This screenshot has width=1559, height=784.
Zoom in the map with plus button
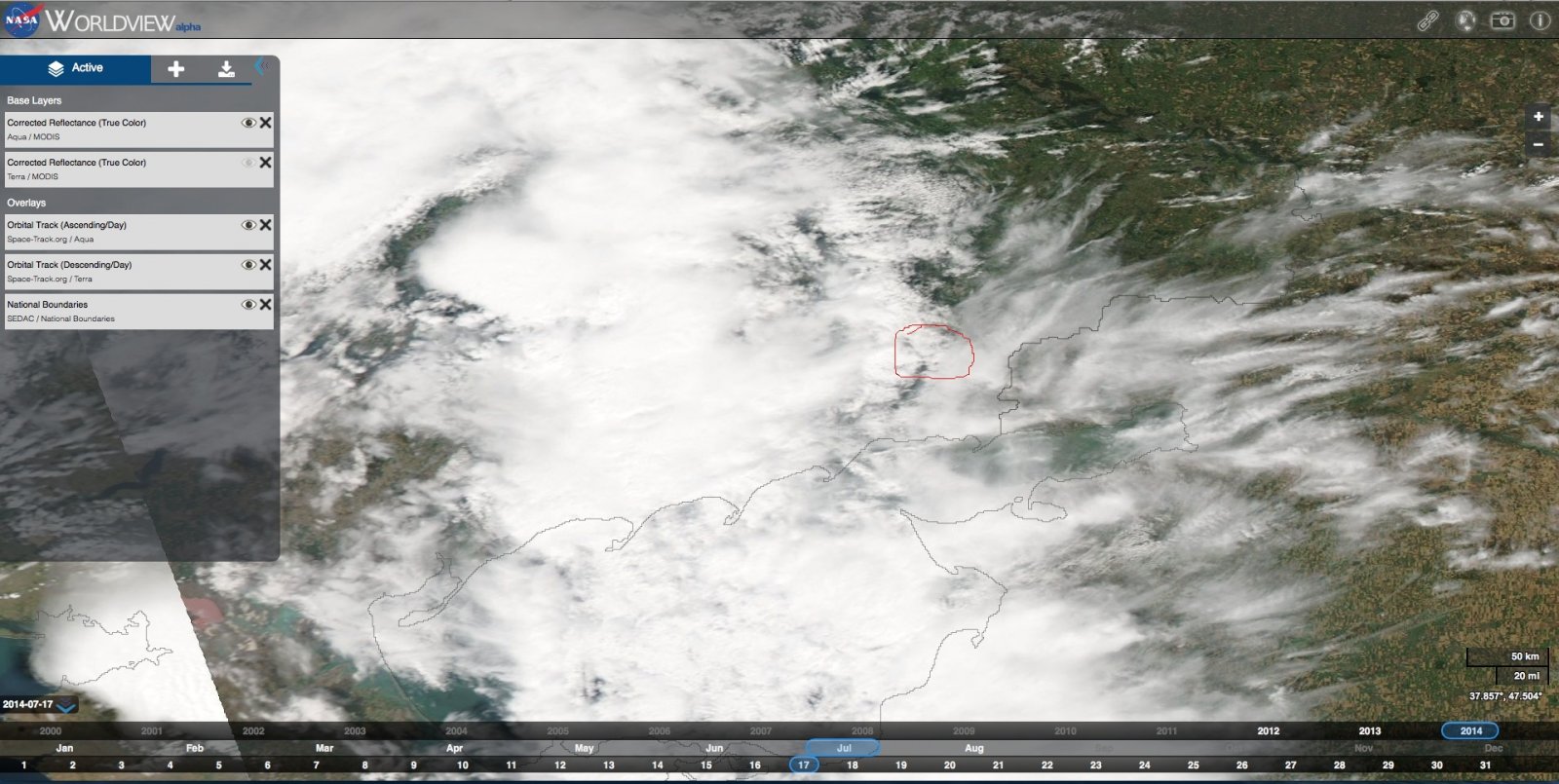(1539, 117)
